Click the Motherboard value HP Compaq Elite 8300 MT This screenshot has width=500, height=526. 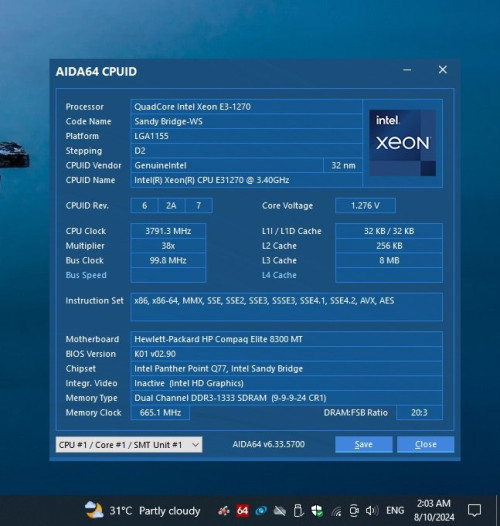pos(286,339)
